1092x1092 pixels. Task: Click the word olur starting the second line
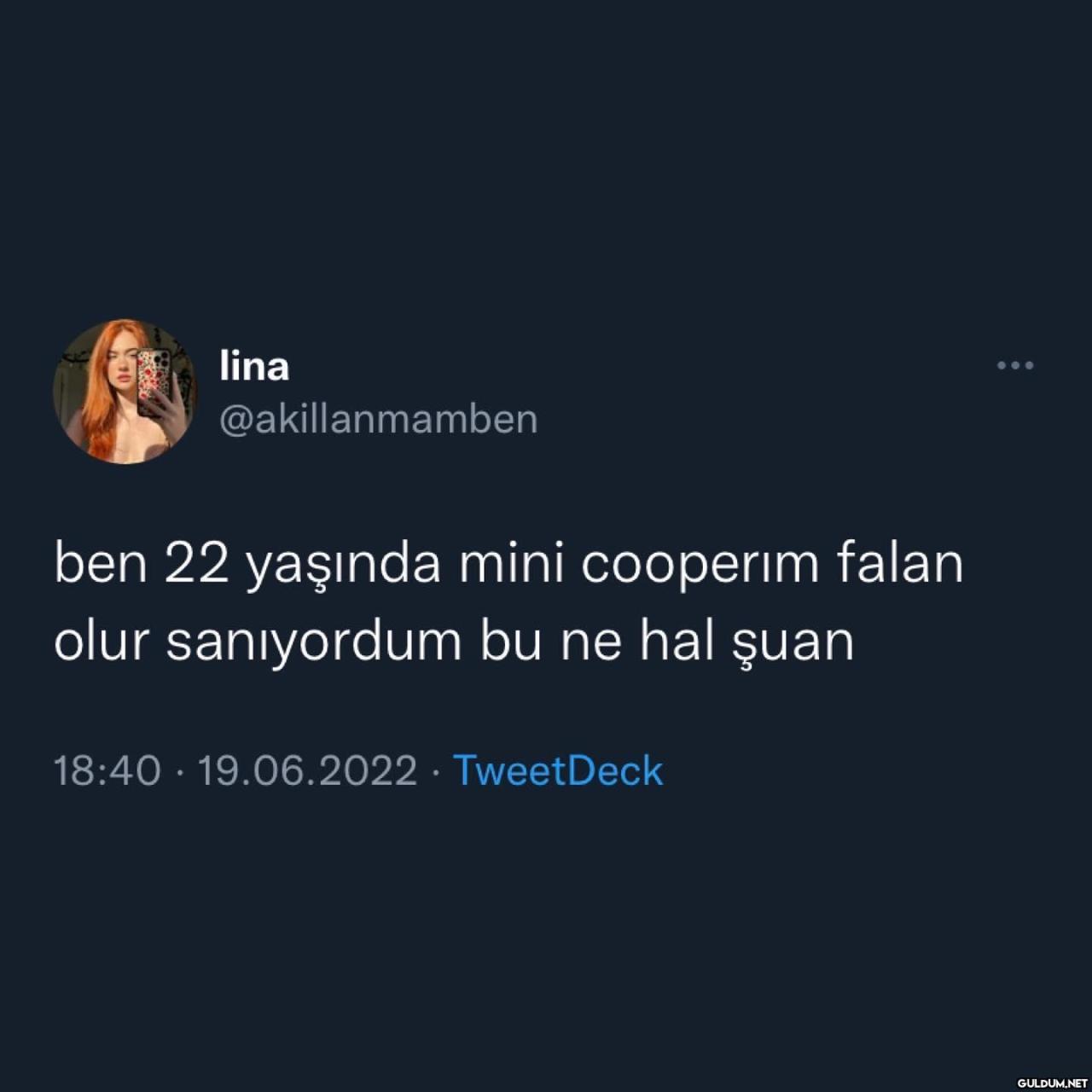[x=102, y=641]
